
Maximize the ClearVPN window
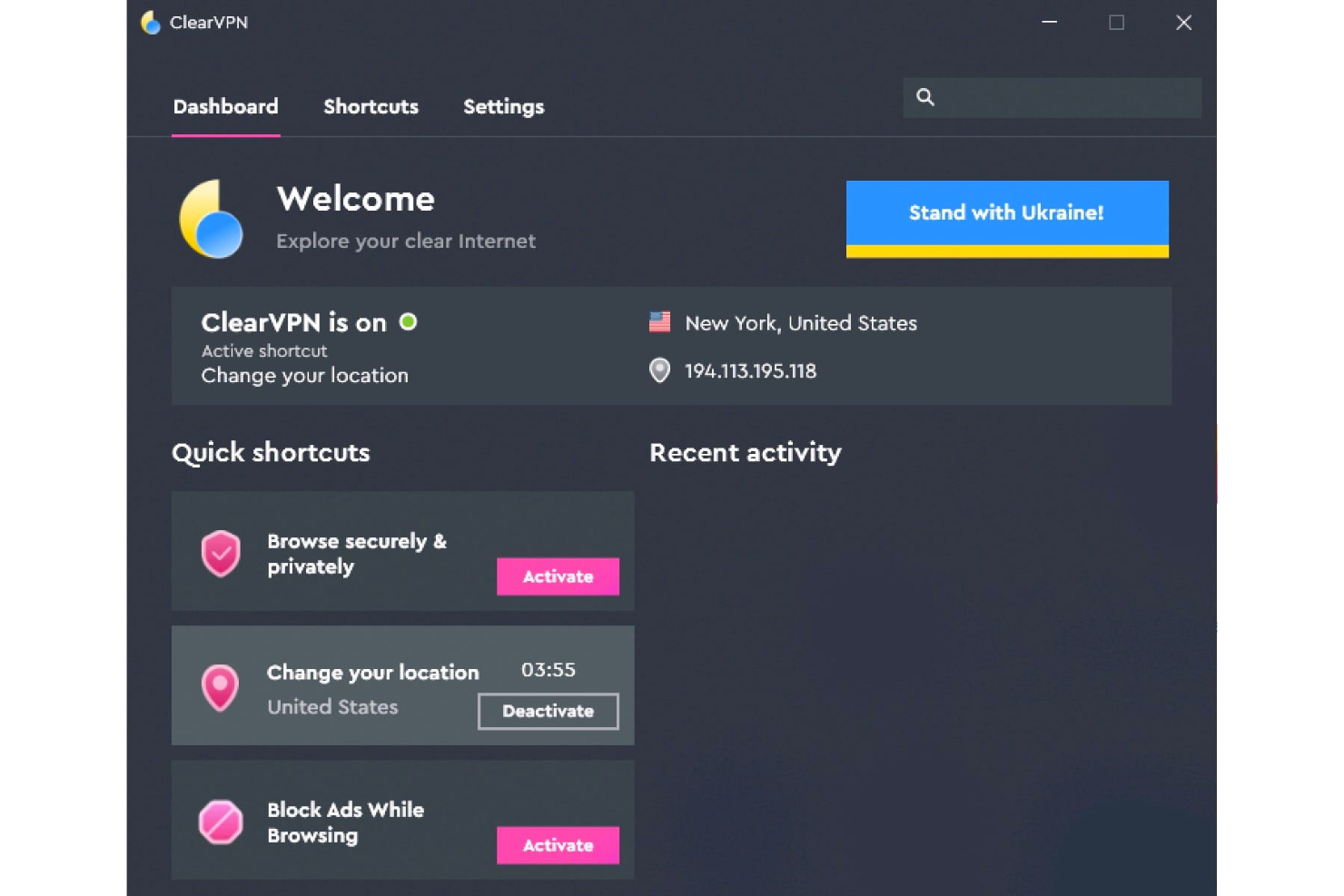coord(1117,22)
